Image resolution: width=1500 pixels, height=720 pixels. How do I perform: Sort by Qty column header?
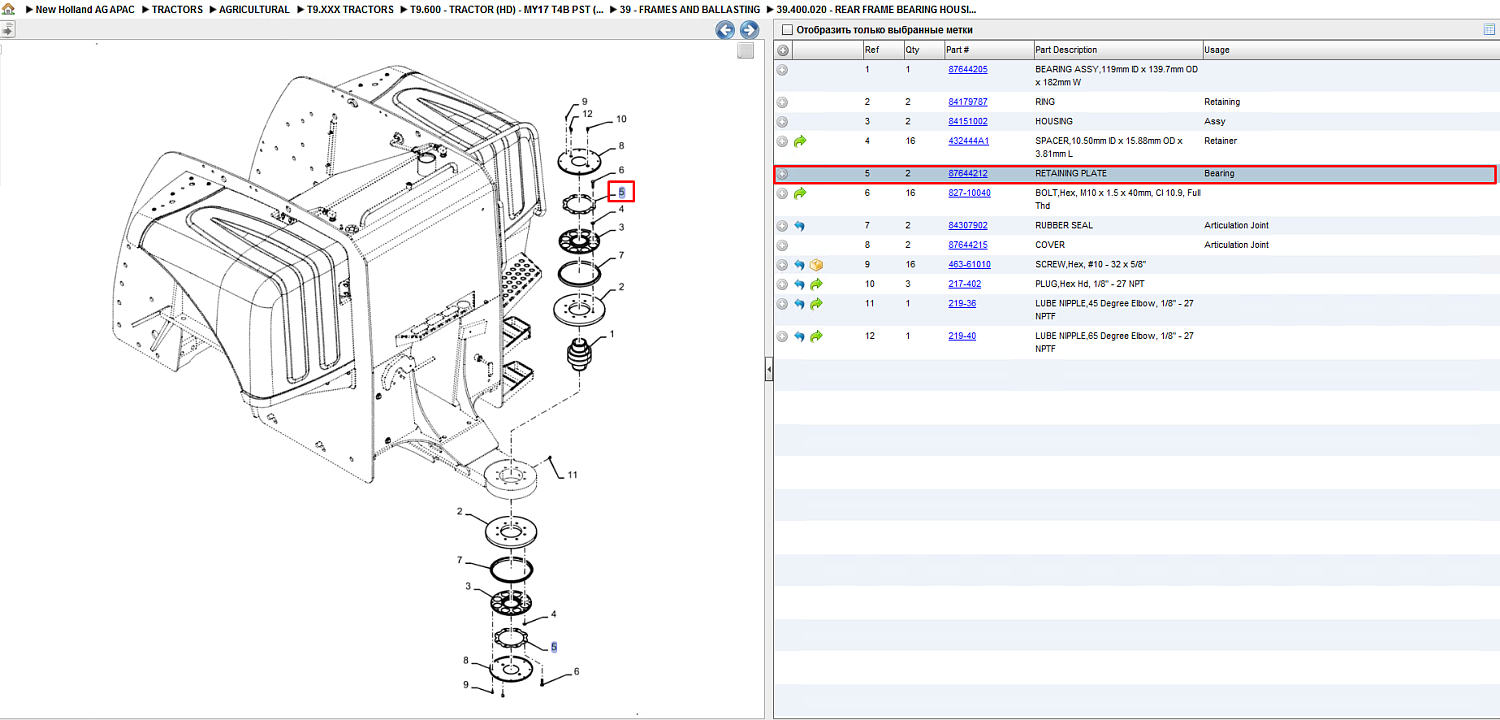[x=923, y=50]
